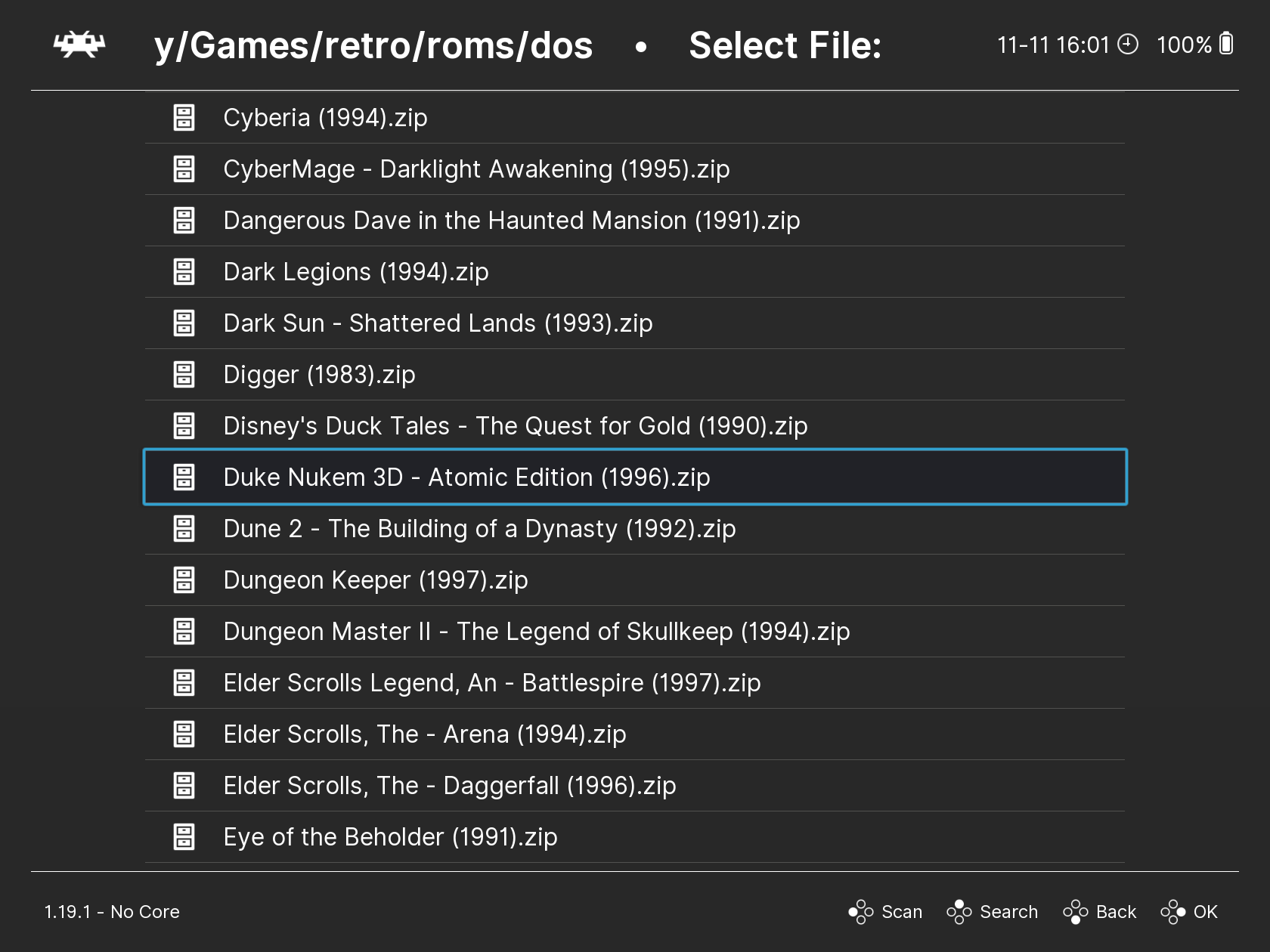Screen dimensions: 1270x952
Task: Click the Search gamepad button icon
Action: click(x=959, y=912)
